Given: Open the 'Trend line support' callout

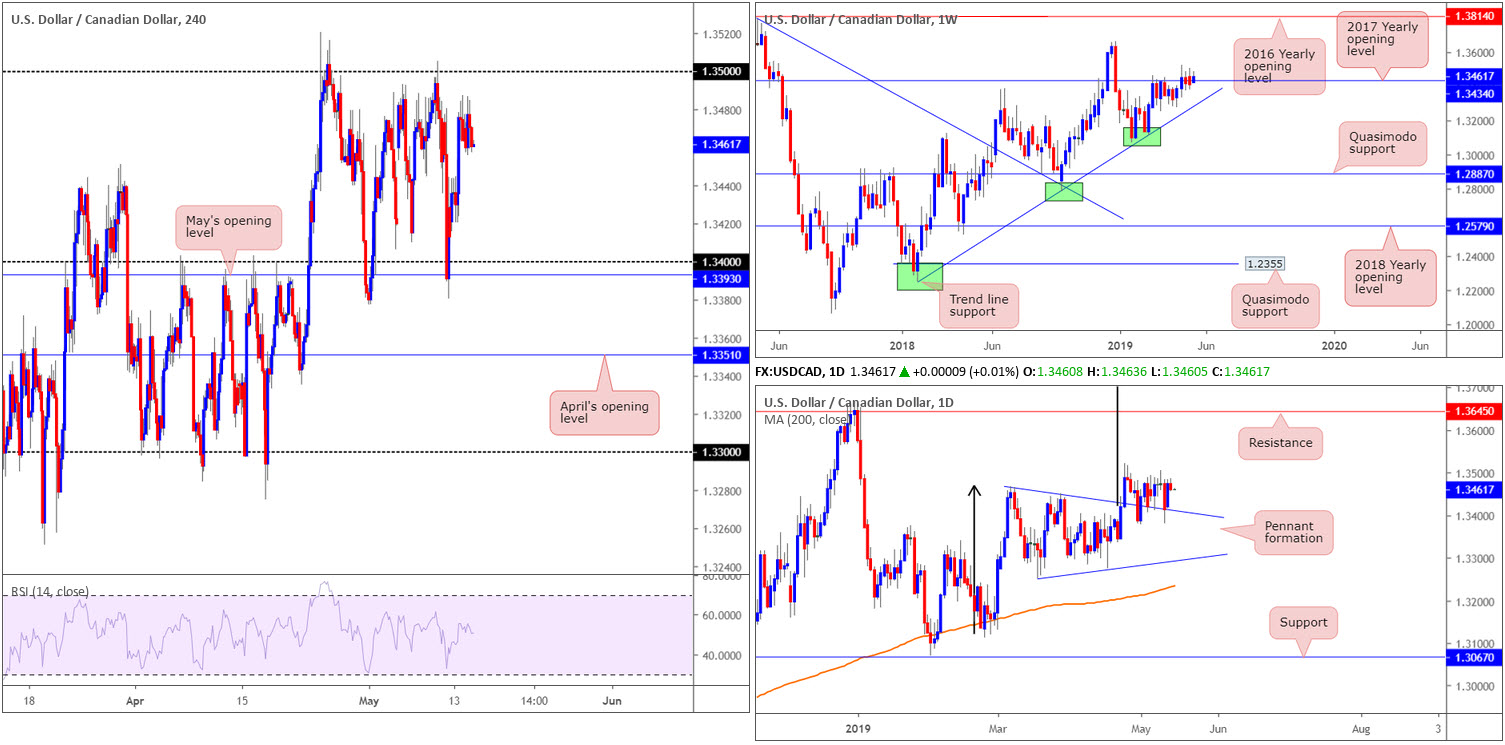Looking at the screenshot, I should coord(980,305).
